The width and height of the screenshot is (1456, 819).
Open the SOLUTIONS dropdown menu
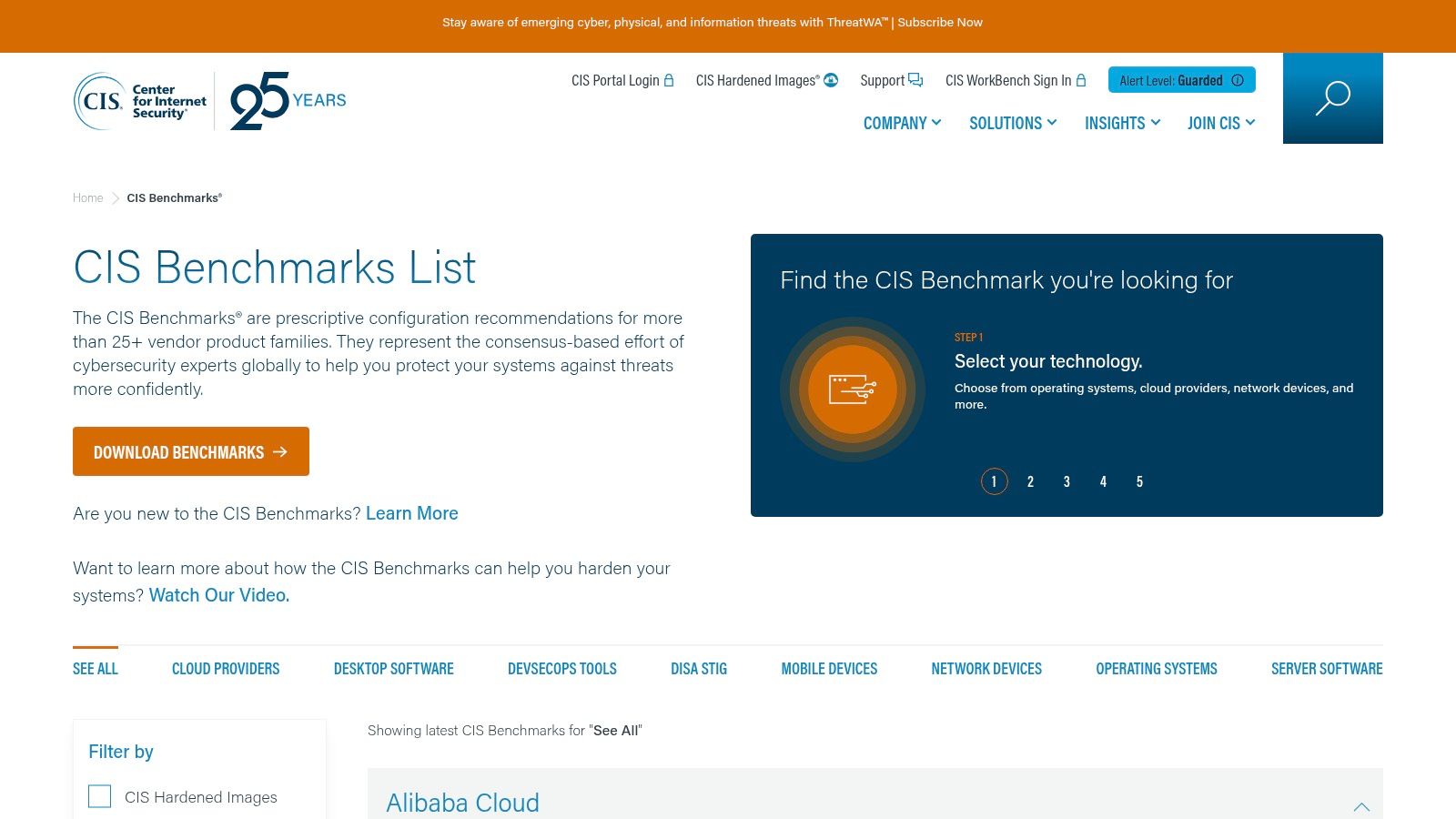click(1012, 123)
